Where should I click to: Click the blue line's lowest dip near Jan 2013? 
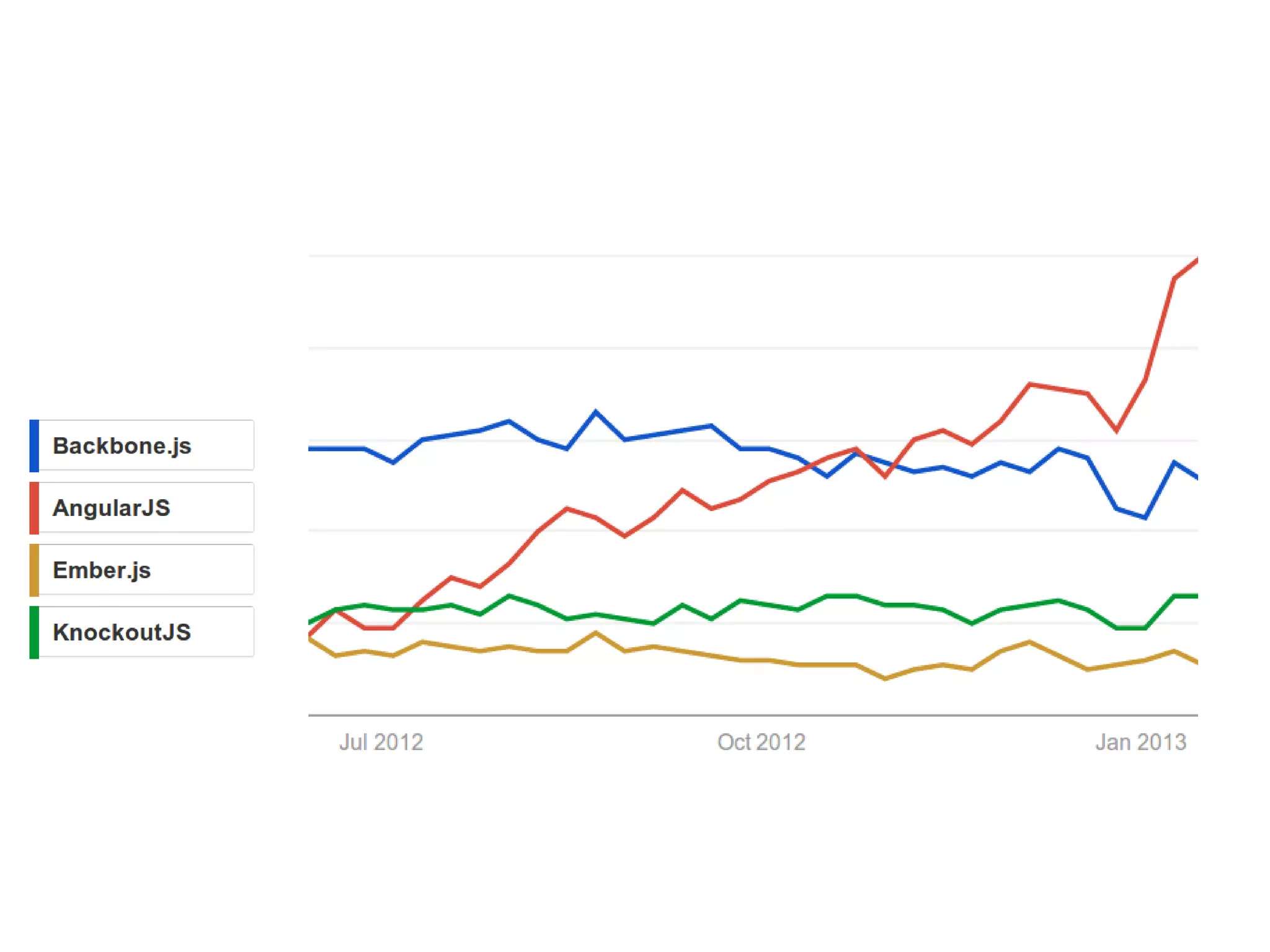[x=1145, y=517]
